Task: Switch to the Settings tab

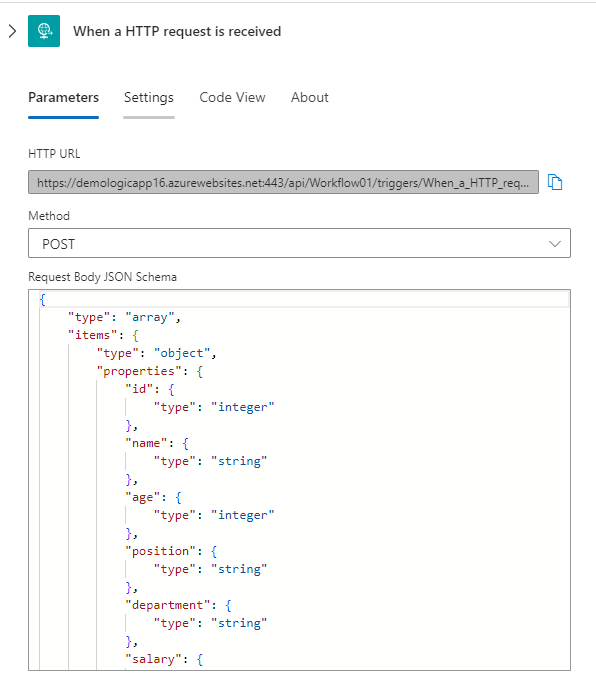Action: (149, 98)
